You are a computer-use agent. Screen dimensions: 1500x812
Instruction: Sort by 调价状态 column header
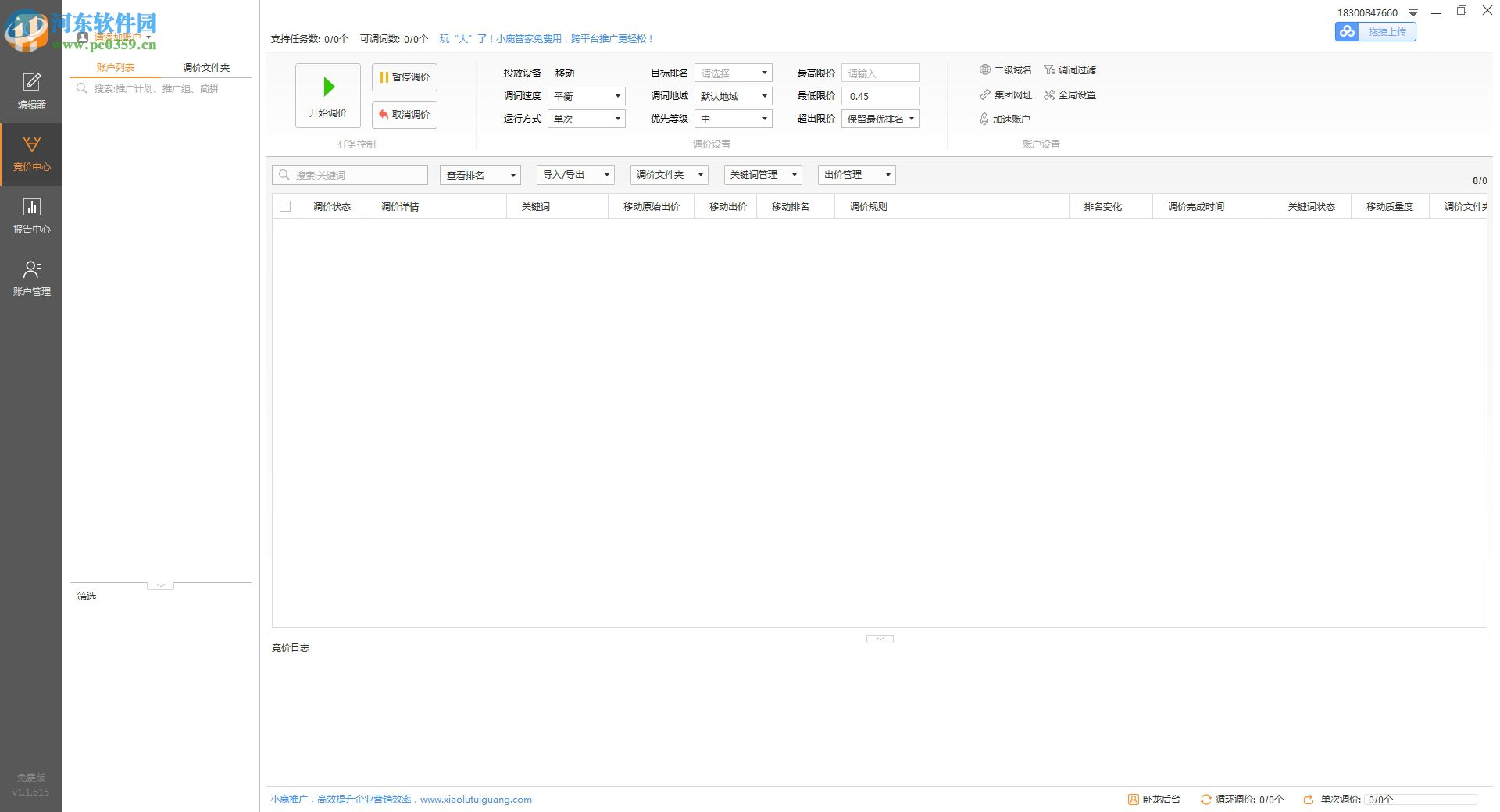click(332, 207)
